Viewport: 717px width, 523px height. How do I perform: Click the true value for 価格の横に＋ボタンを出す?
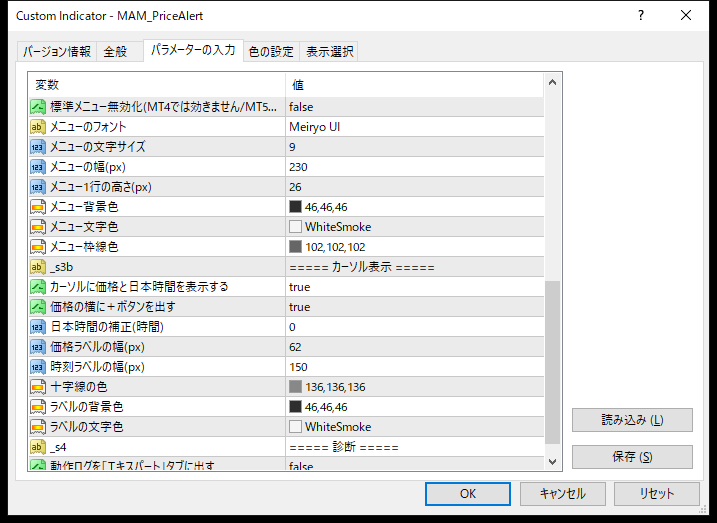click(300, 307)
